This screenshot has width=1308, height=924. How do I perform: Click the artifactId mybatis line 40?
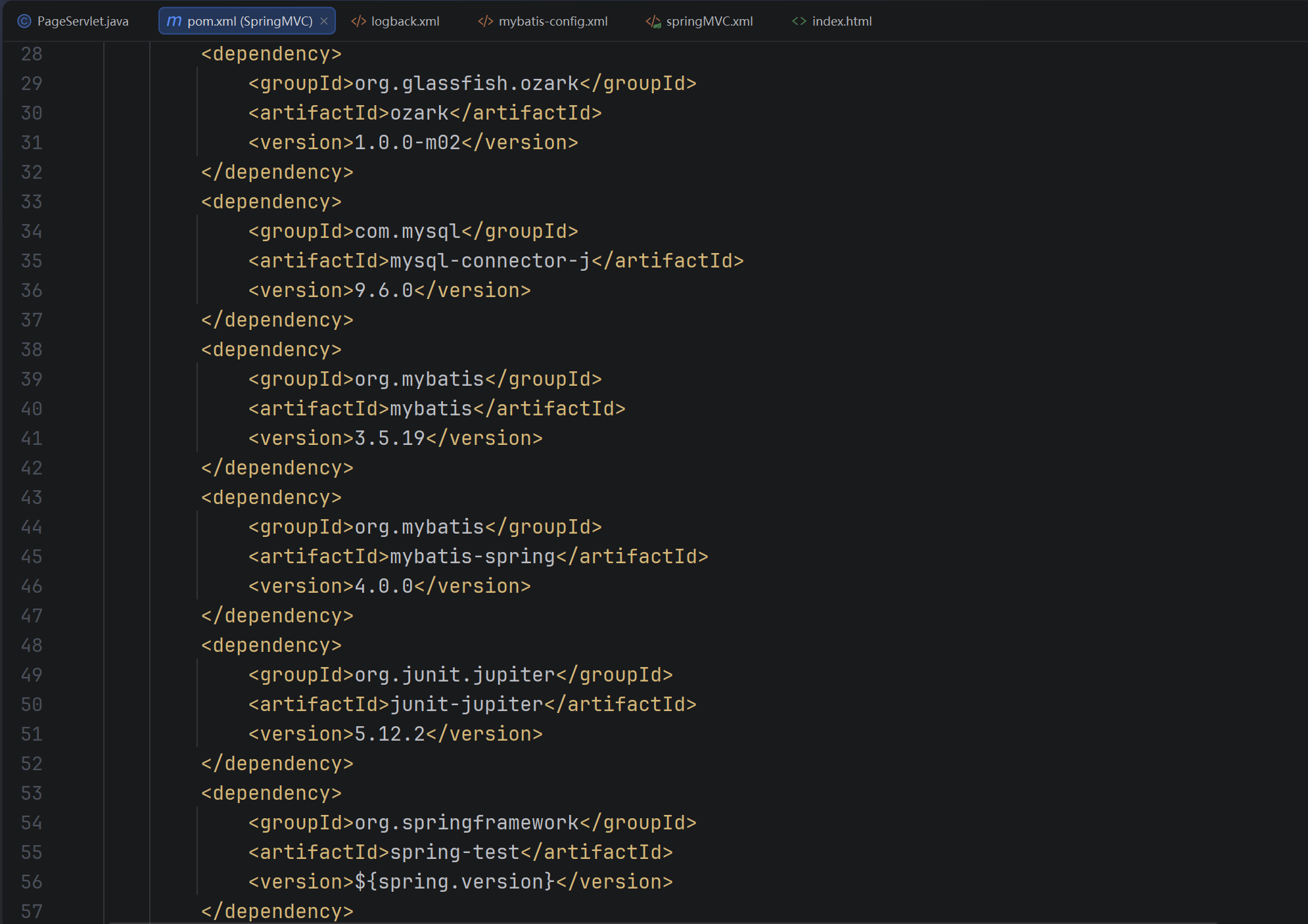pyautogui.click(x=436, y=409)
